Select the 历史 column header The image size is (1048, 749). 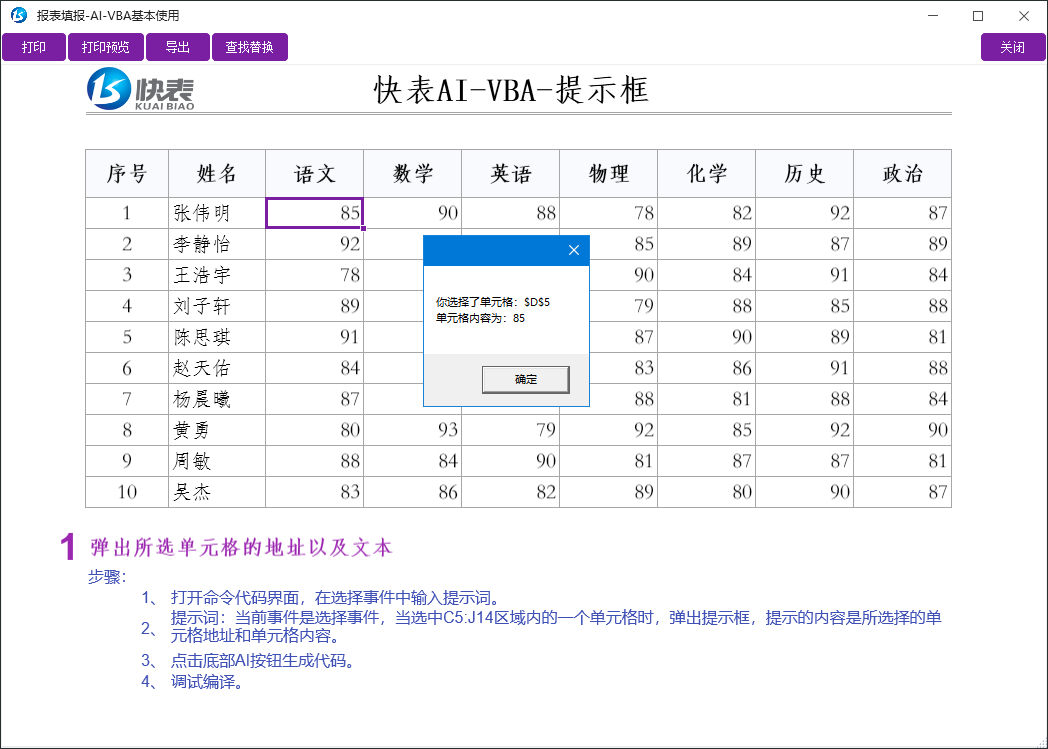(805, 174)
